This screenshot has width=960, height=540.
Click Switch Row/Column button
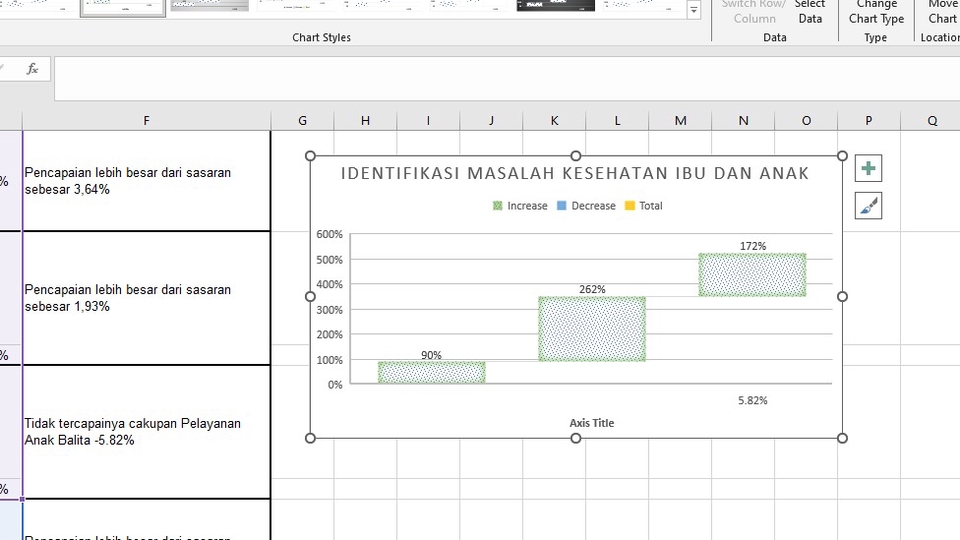click(x=754, y=12)
